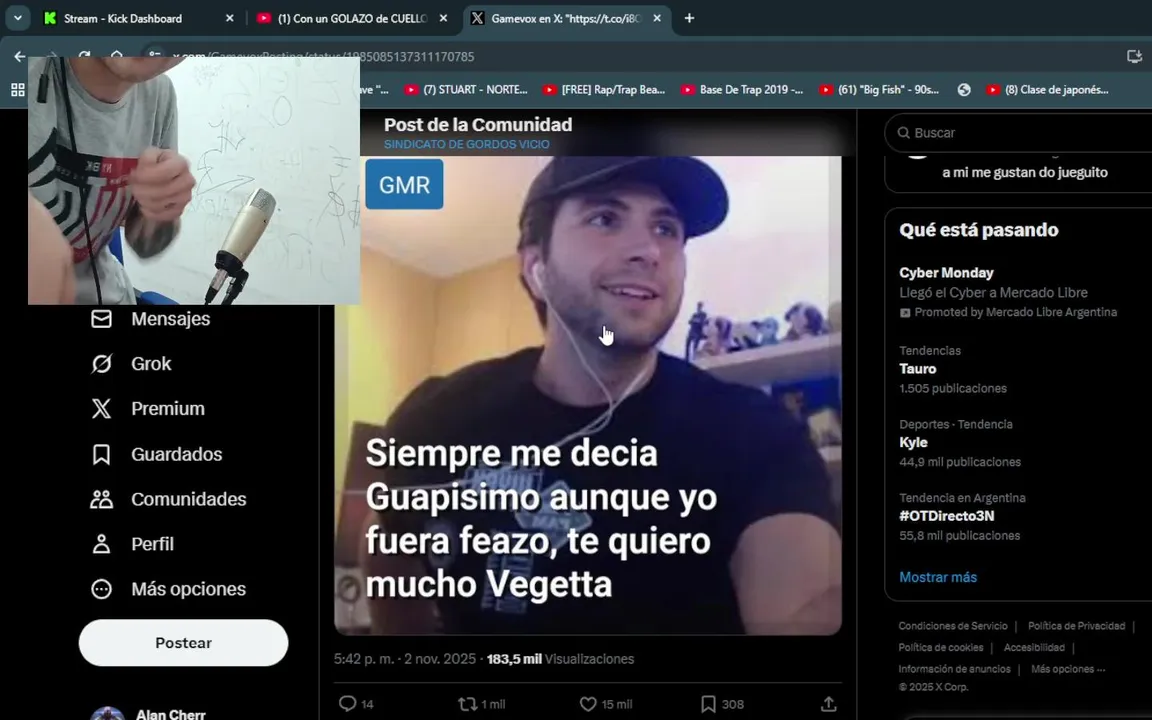Click the 183,5 mil Visualizaciones count
The image size is (1152, 720).
pyautogui.click(x=560, y=659)
